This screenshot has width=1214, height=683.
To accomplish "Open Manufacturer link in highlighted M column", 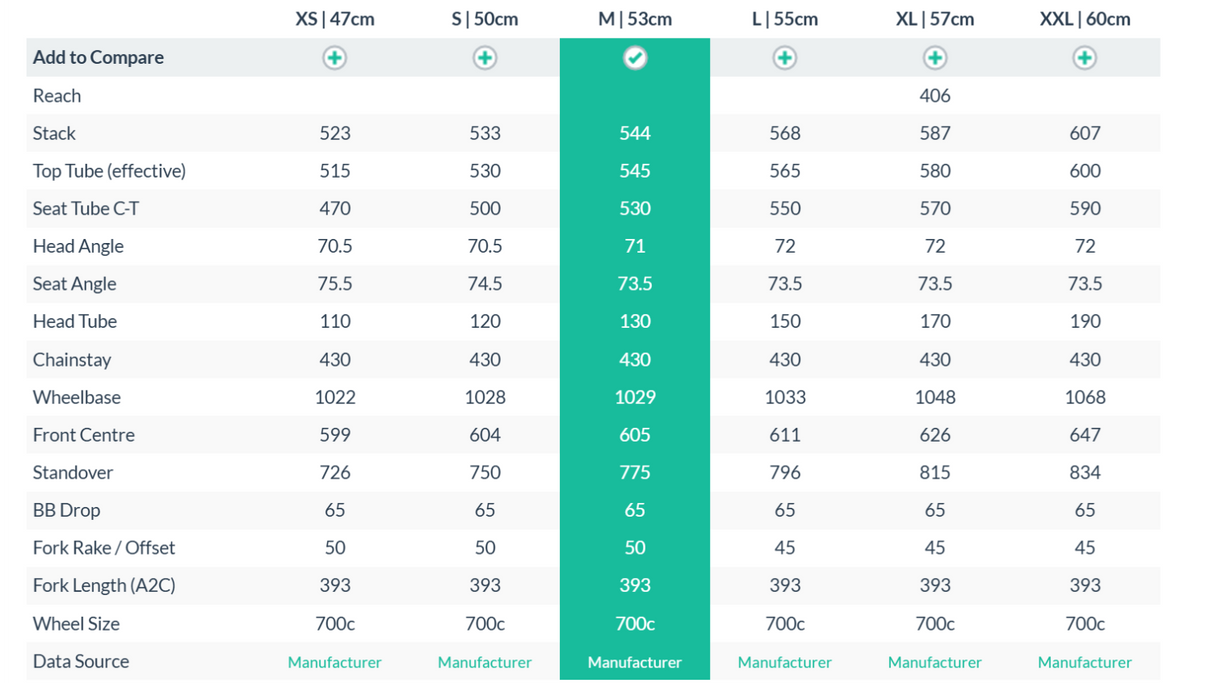I will pyautogui.click(x=635, y=662).
